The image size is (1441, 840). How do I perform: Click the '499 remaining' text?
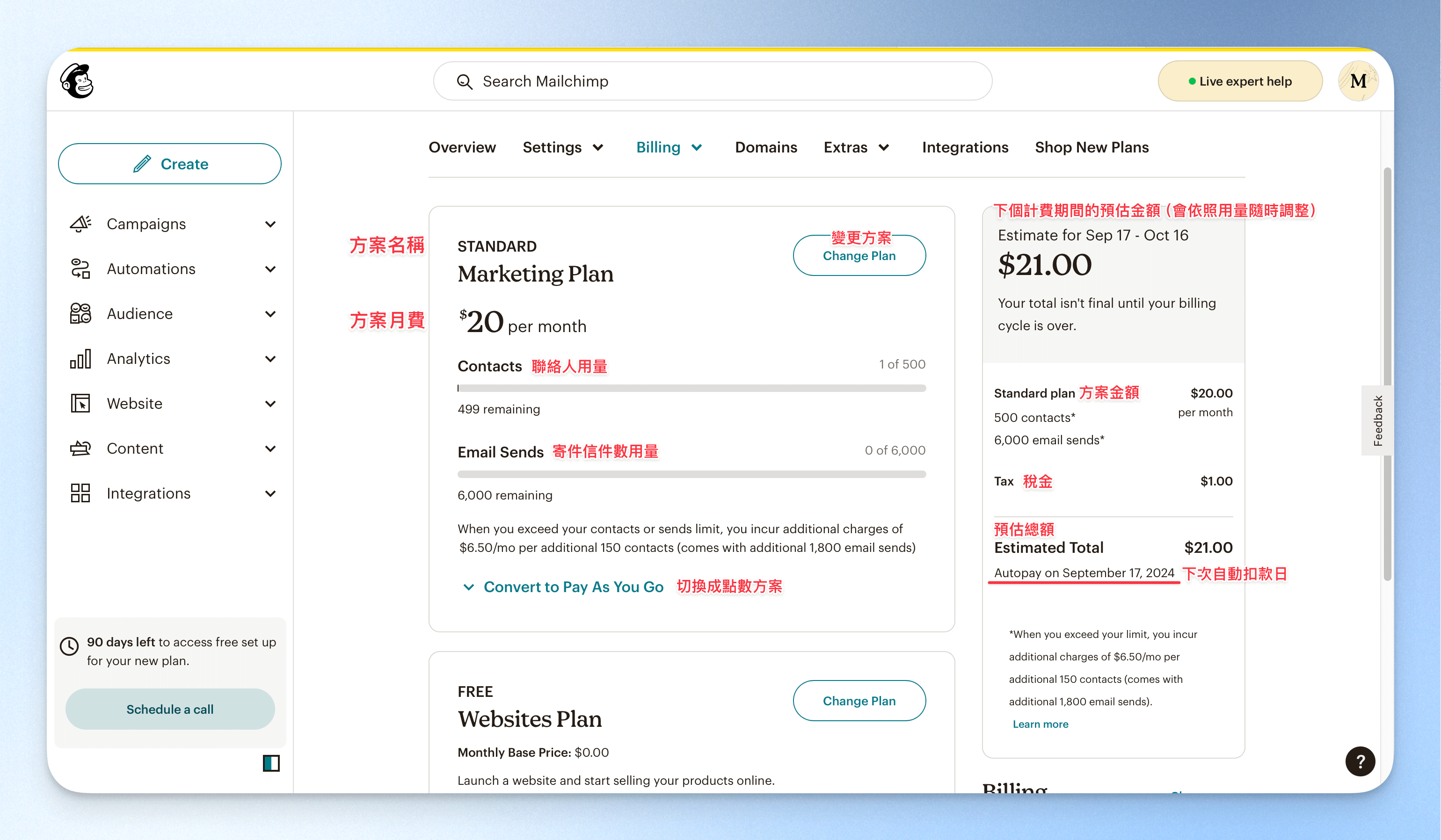499,409
